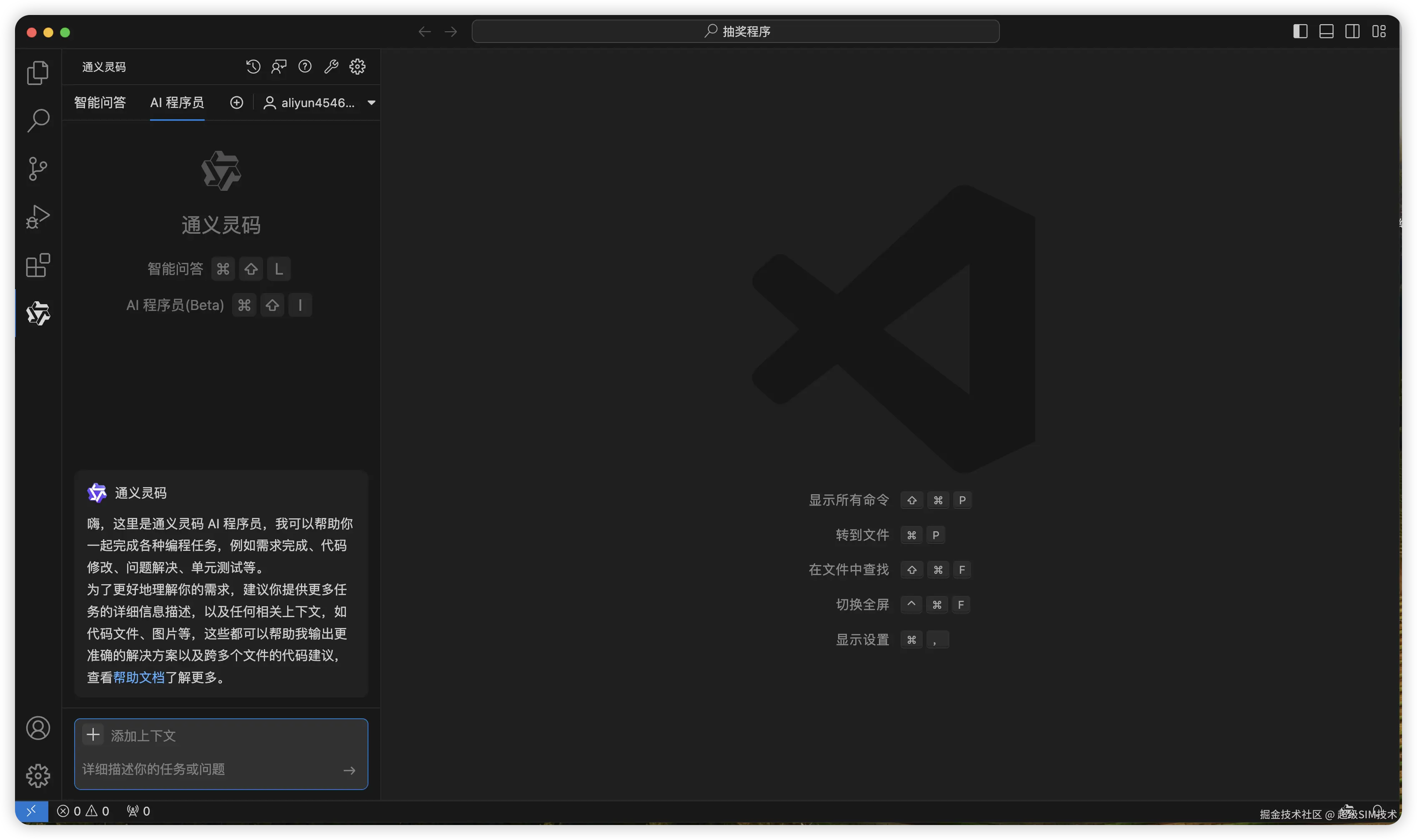Expand the aliyun4546 account dropdown

tap(371, 103)
